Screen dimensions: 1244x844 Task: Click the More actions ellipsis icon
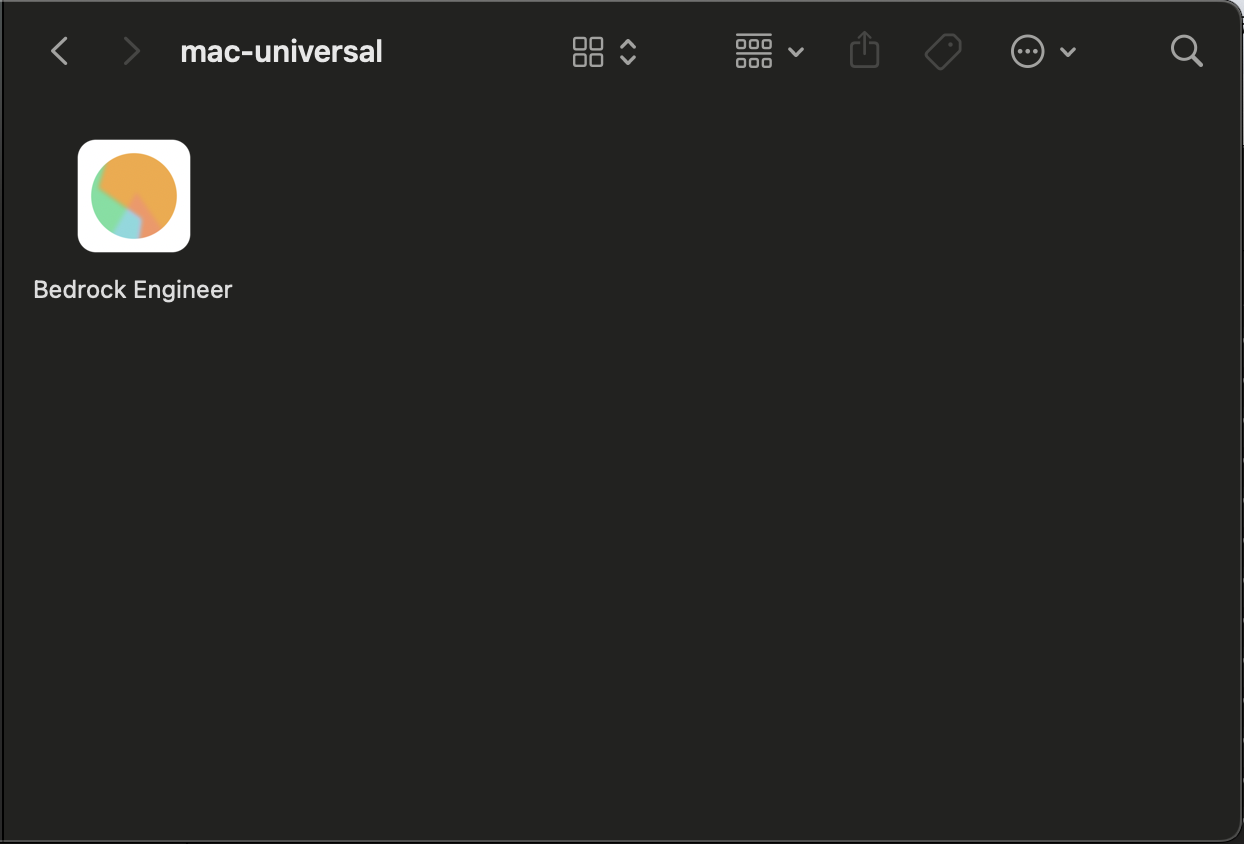(1027, 51)
